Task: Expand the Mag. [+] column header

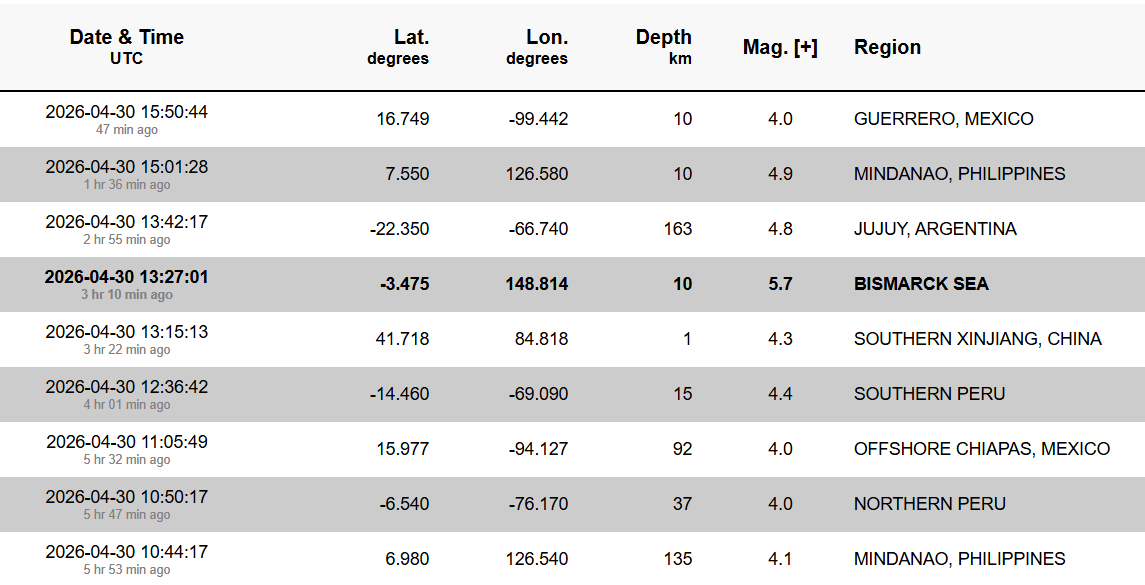Action: pyautogui.click(x=780, y=48)
